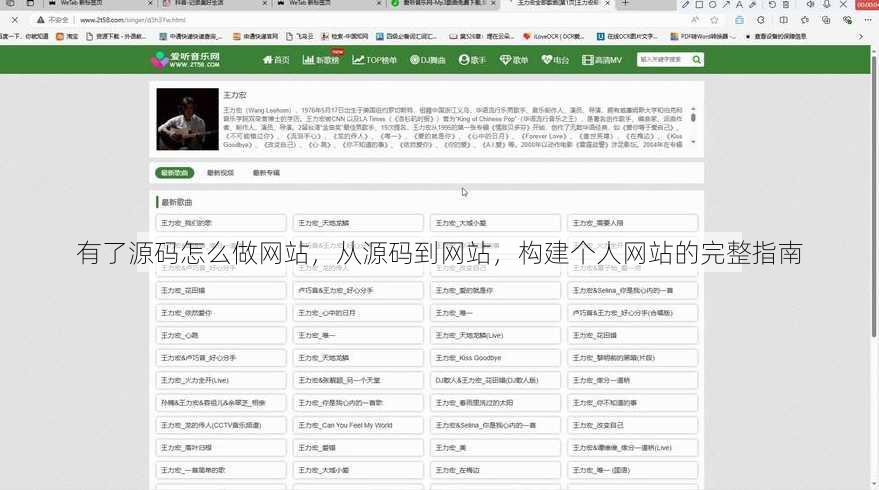The height and width of the screenshot is (490, 879).
Task: Open the PDF转Word转换器 bookmark
Action: (702, 36)
